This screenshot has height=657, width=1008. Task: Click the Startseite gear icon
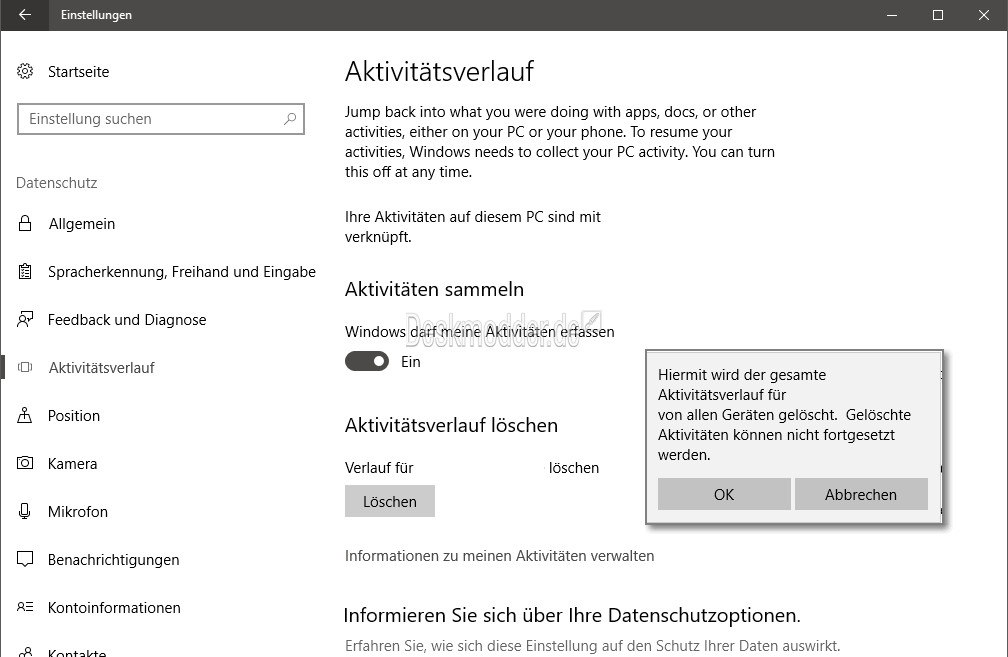(x=25, y=71)
